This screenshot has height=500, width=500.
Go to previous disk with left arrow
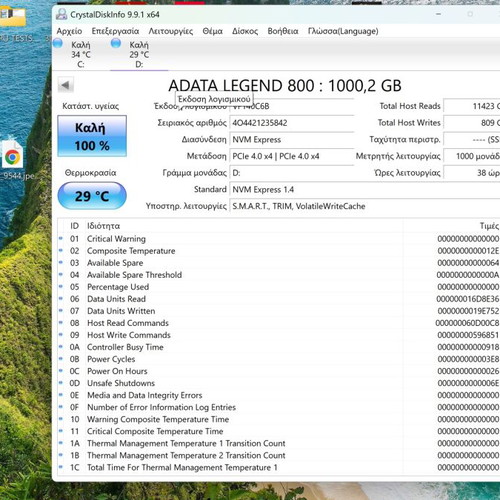click(x=65, y=85)
